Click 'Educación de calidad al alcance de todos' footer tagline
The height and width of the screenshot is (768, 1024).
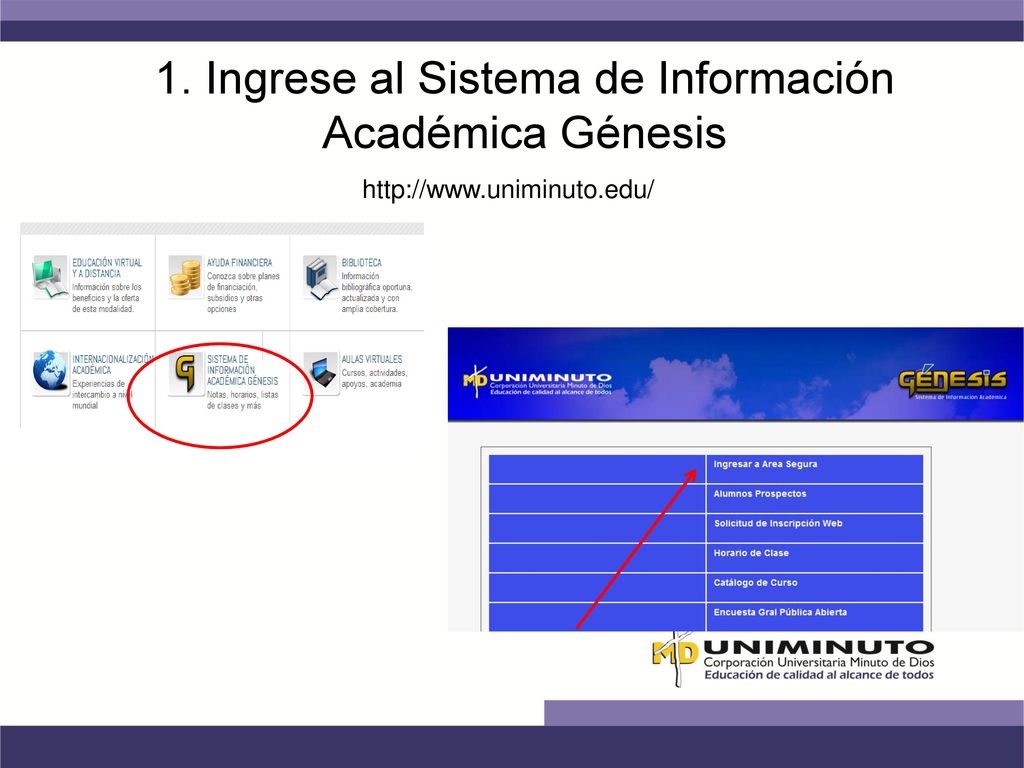click(819, 675)
